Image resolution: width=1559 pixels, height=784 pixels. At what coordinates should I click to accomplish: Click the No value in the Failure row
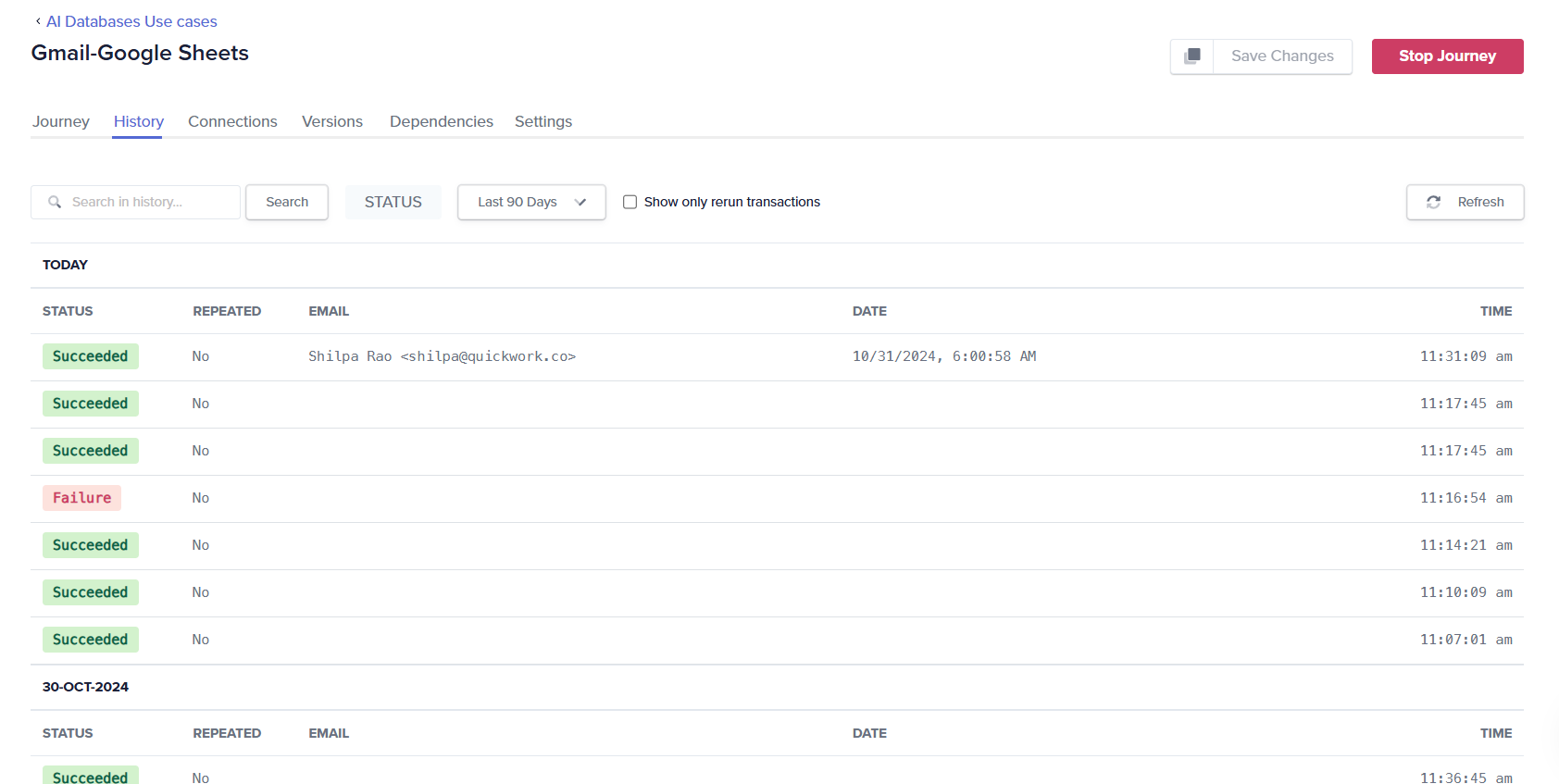(201, 498)
